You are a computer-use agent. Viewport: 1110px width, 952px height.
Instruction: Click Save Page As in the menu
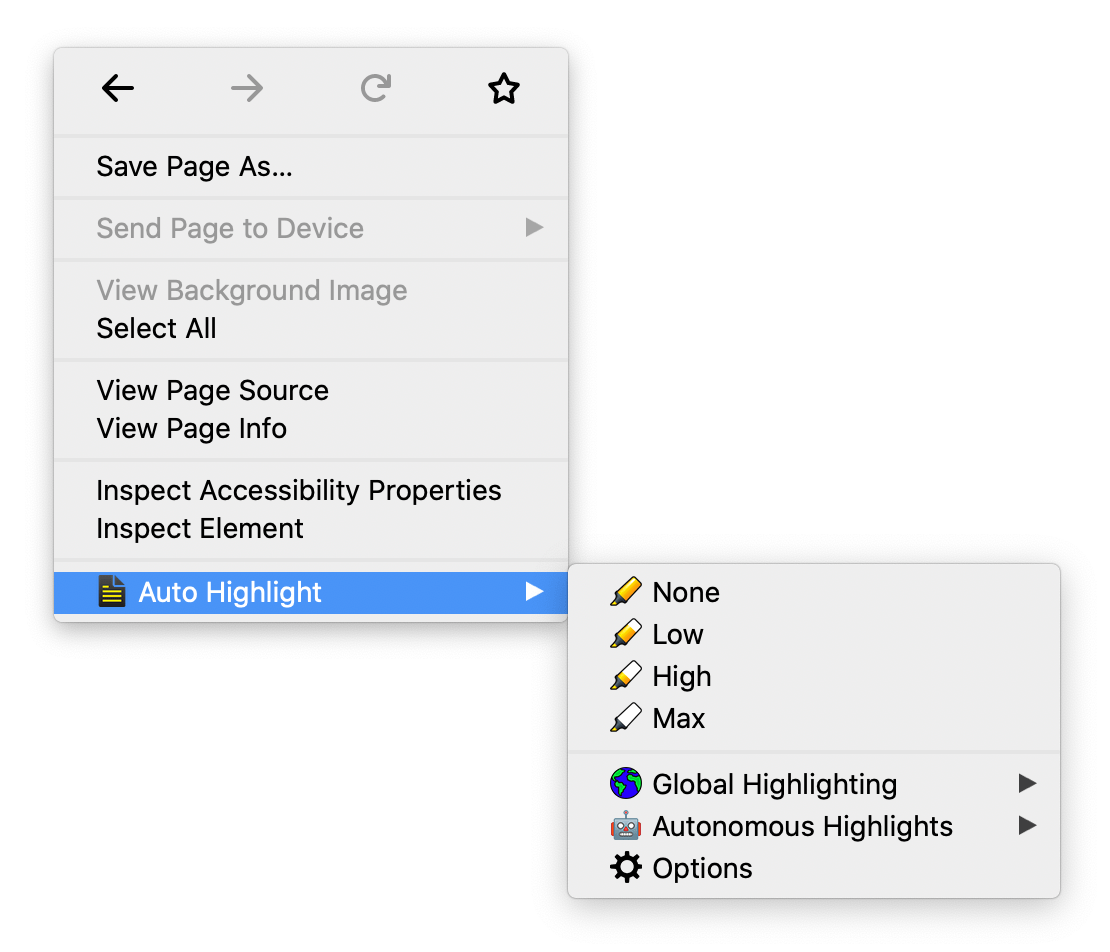(194, 167)
